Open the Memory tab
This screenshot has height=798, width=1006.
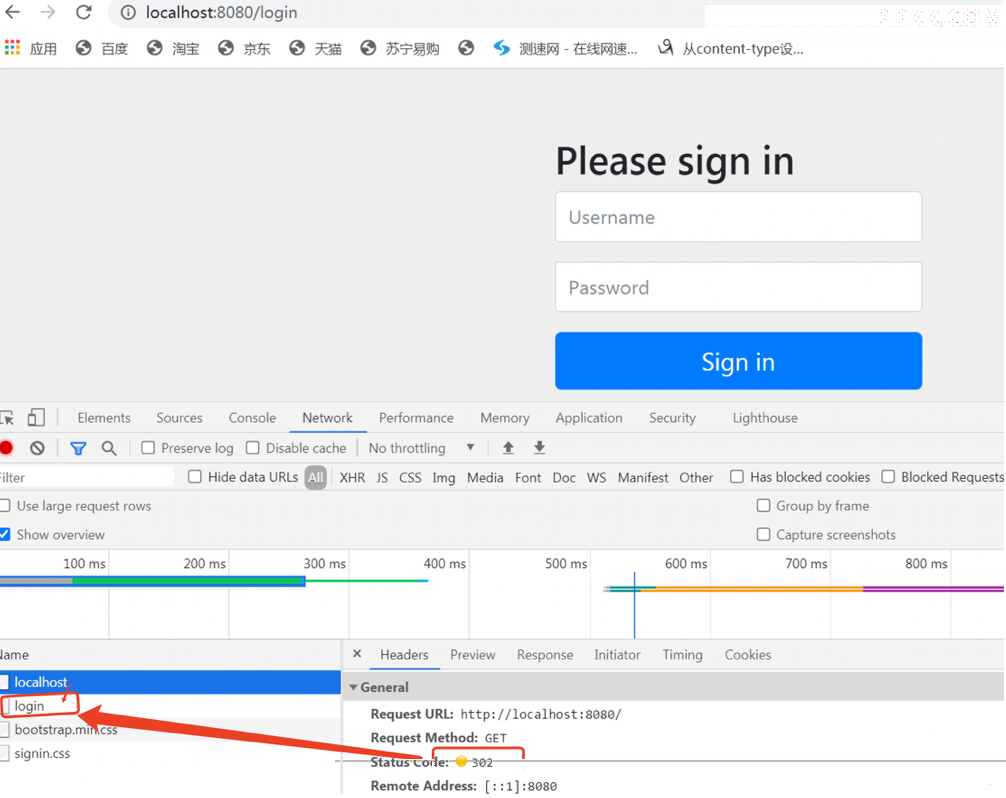(x=505, y=418)
